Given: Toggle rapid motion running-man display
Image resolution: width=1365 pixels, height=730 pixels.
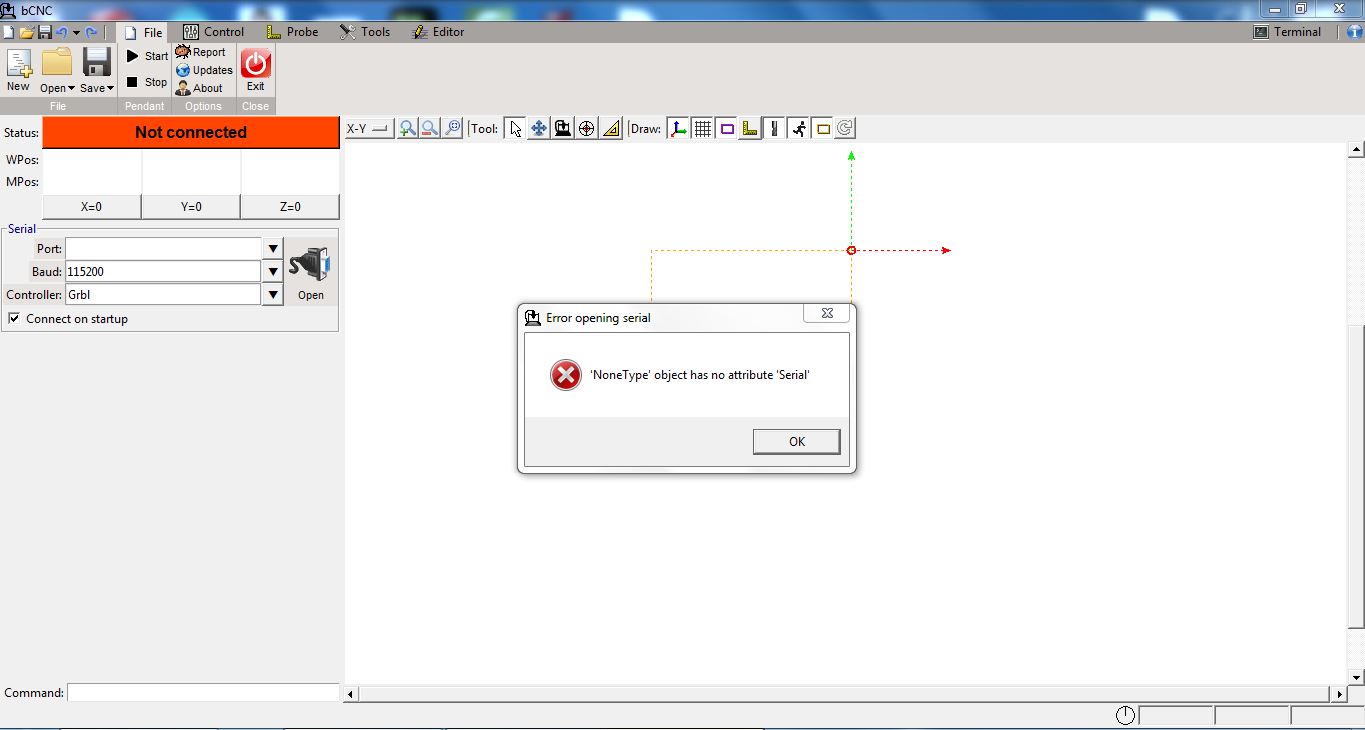Looking at the screenshot, I should (x=799, y=128).
